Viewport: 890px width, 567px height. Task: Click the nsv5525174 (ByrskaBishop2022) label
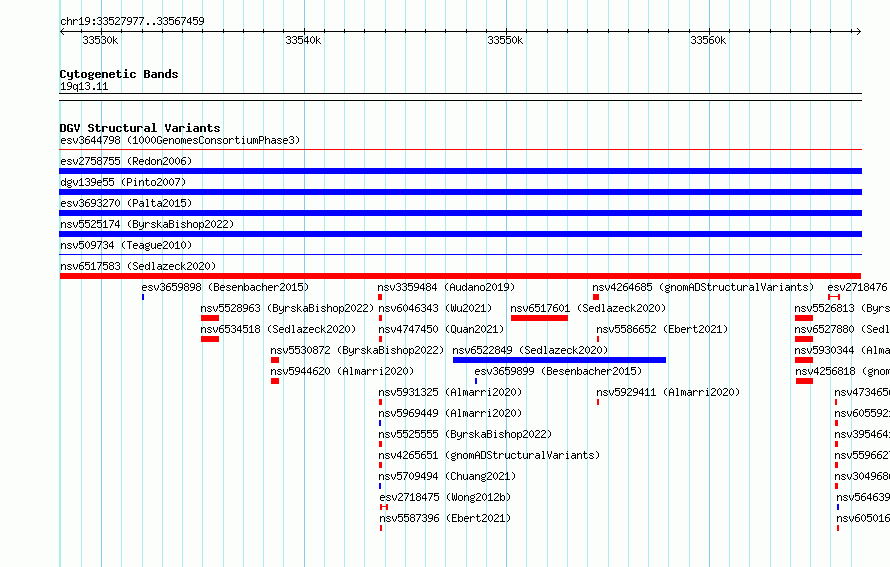tap(147, 224)
